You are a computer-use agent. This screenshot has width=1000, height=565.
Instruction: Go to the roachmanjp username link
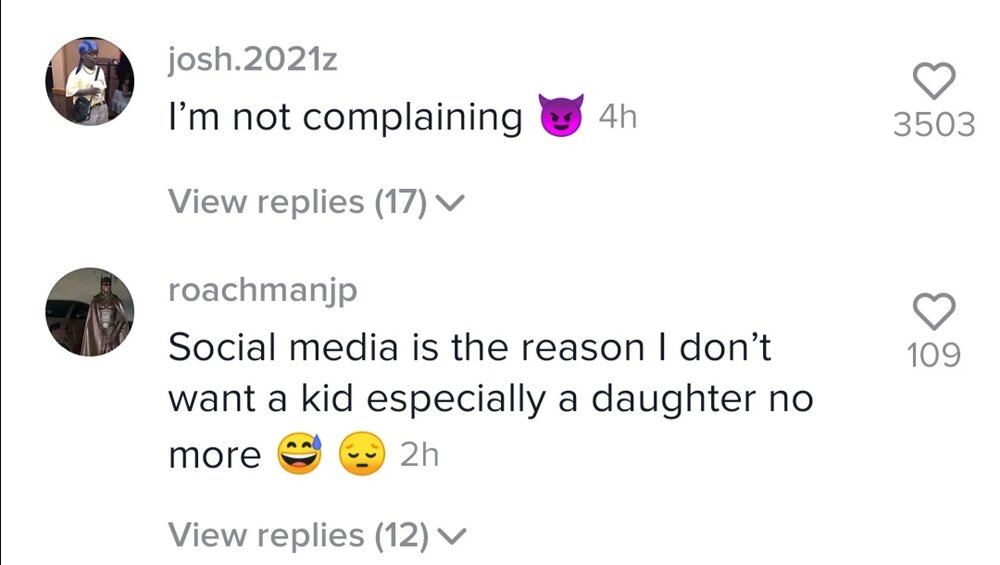(x=262, y=290)
